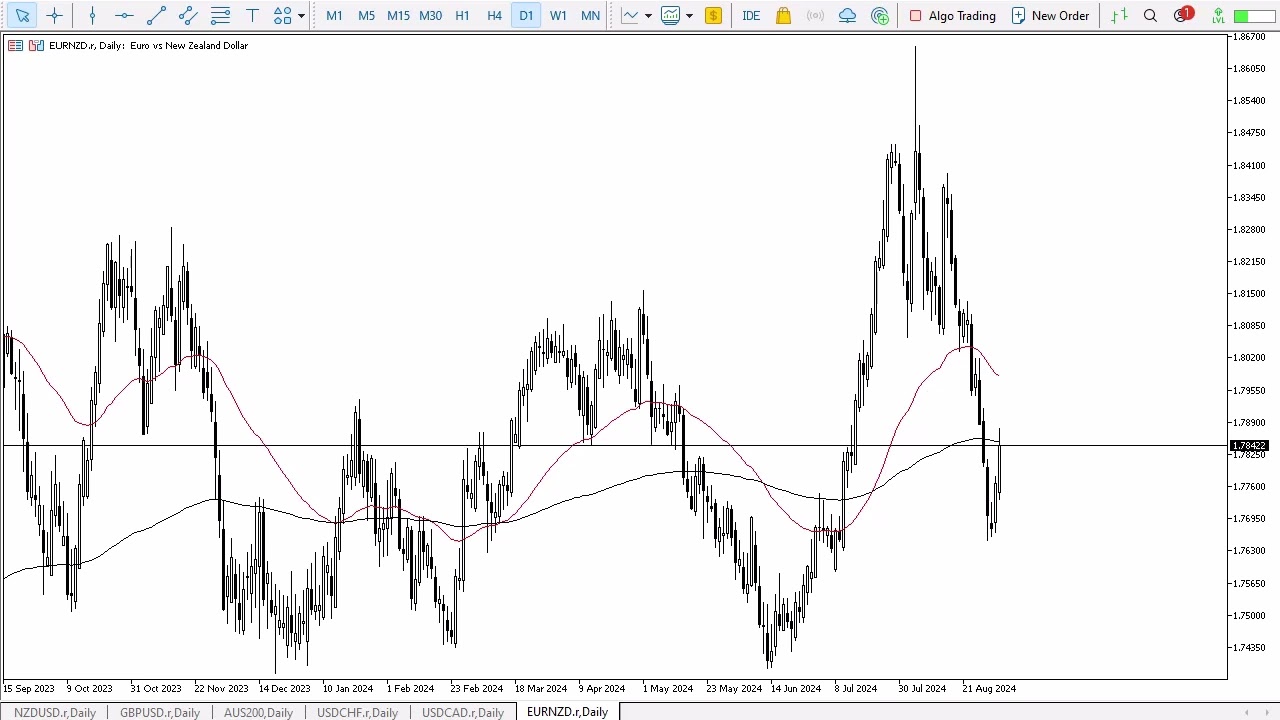Viewport: 1280px width, 720px height.
Task: Click chart title Euro vs New Zealand Dollar
Action: (189, 45)
